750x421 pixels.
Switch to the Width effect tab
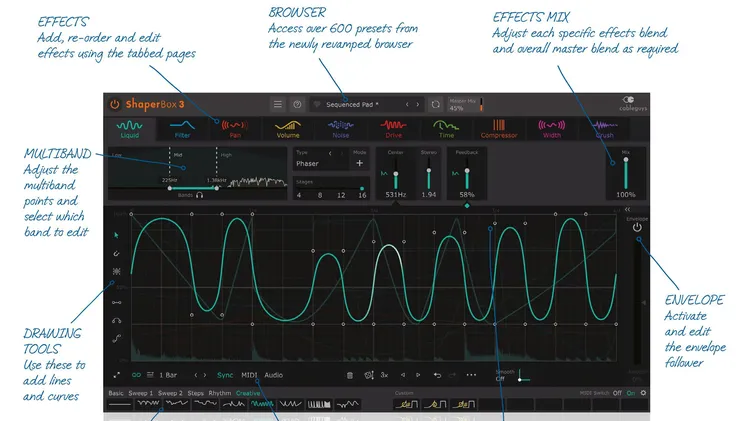551,129
